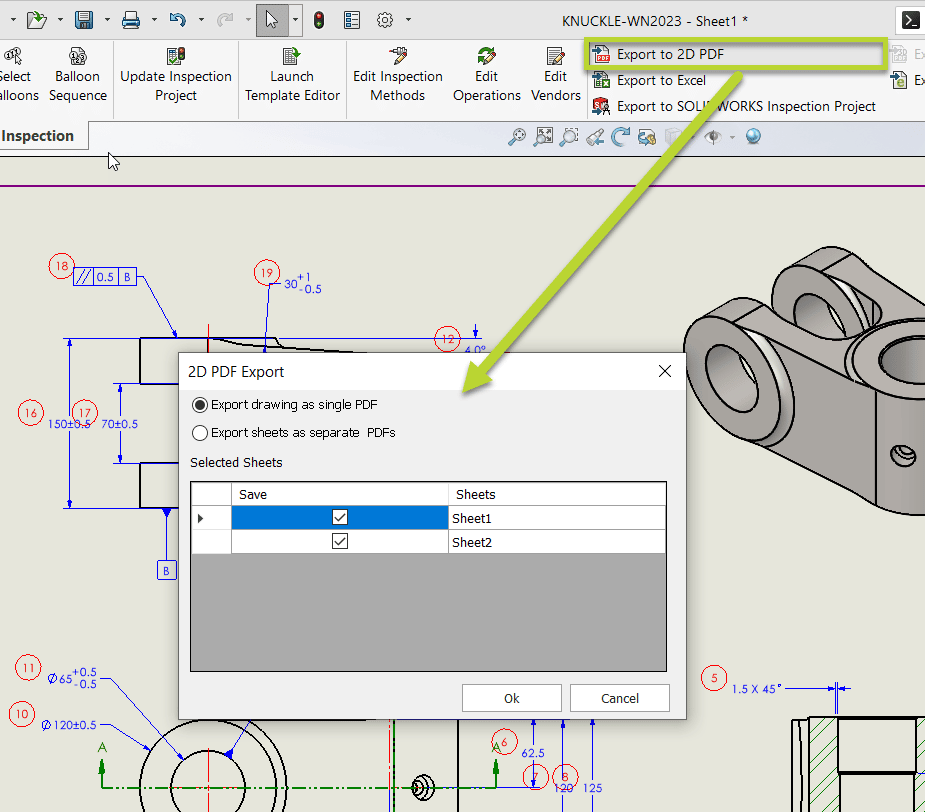Screen dimensions: 925x812
Task: Click the Zoom to Fit icon
Action: click(544, 136)
